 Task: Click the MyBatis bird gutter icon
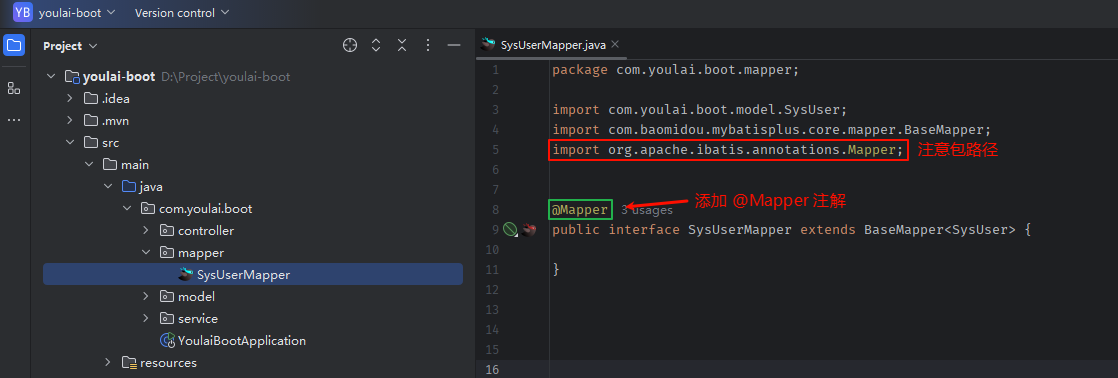pyautogui.click(x=528, y=230)
